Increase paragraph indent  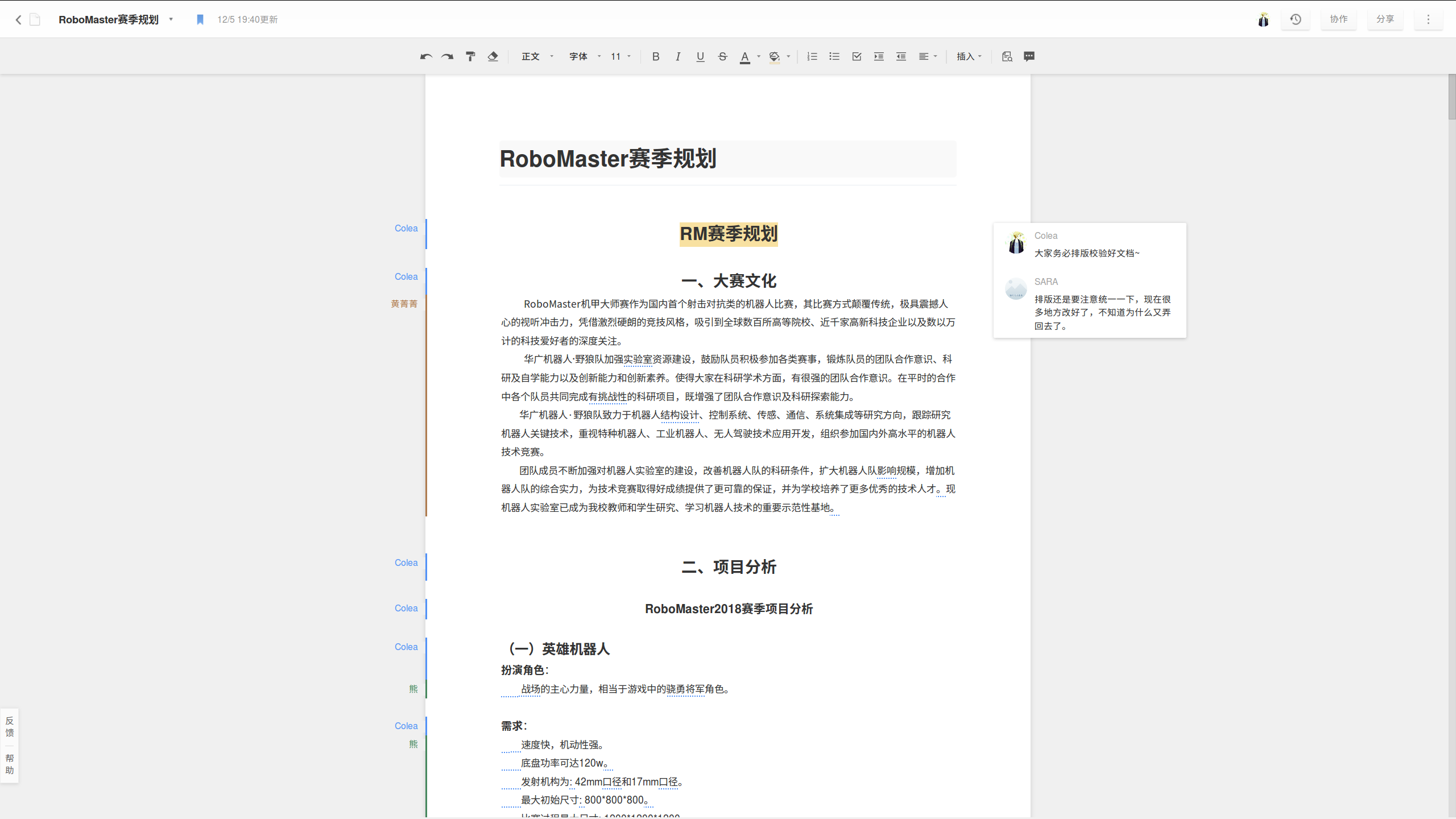tap(879, 56)
